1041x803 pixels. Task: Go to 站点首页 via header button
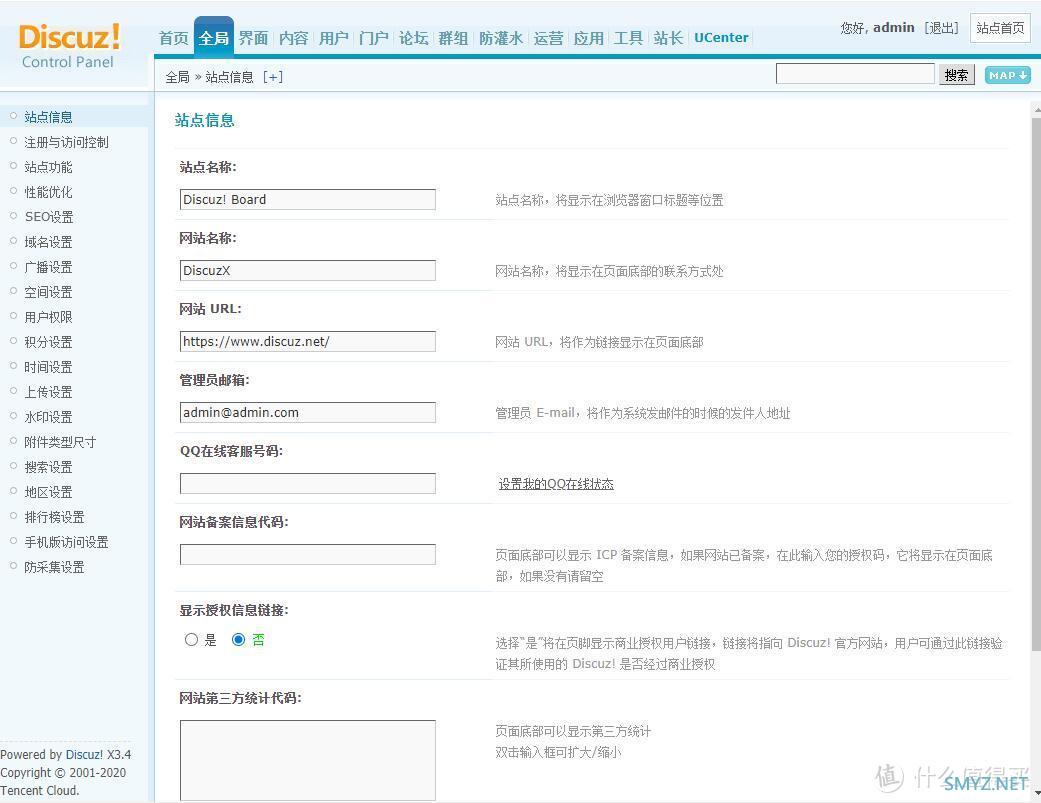coord(1000,28)
